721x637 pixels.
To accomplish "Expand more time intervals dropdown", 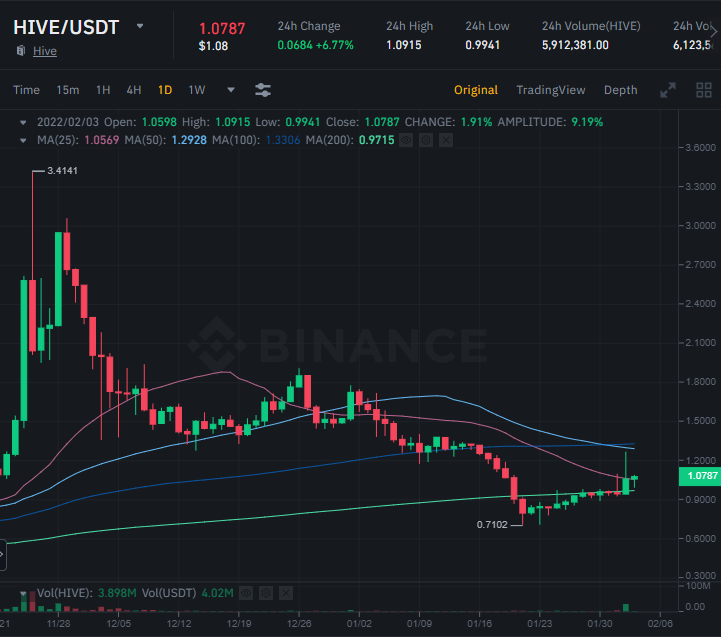I will click(231, 90).
